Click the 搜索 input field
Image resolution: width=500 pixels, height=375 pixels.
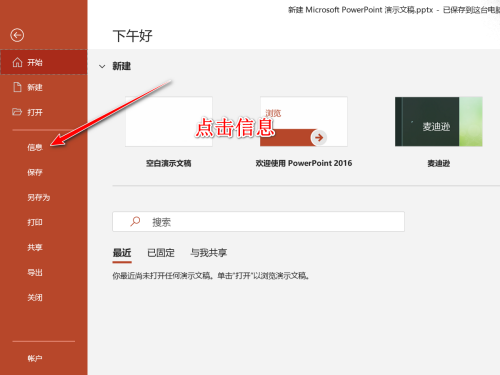[258, 221]
